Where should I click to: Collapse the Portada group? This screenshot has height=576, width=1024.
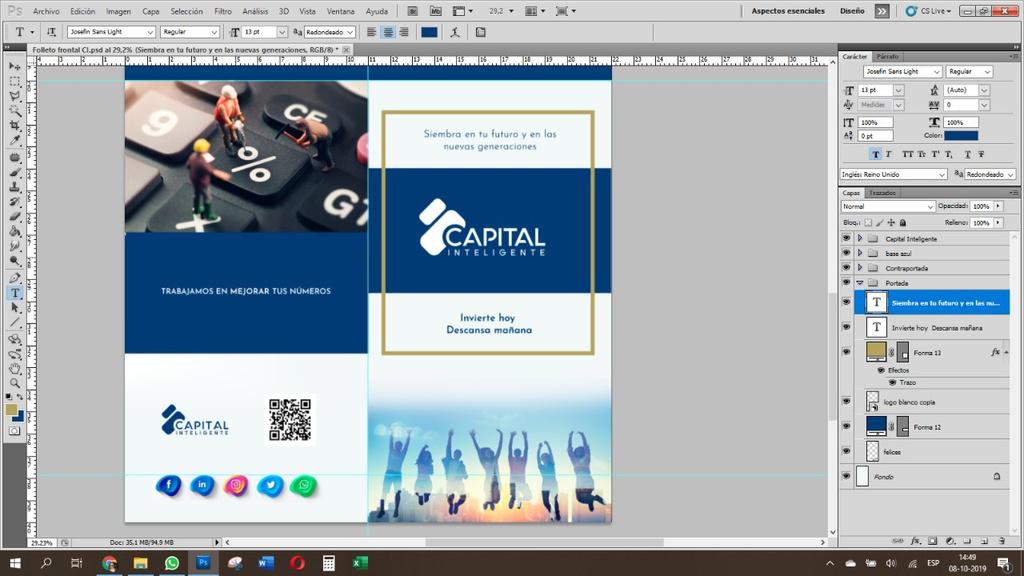point(860,283)
